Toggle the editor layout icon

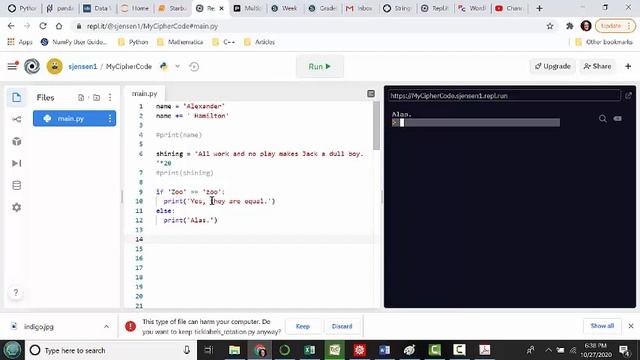click(371, 94)
